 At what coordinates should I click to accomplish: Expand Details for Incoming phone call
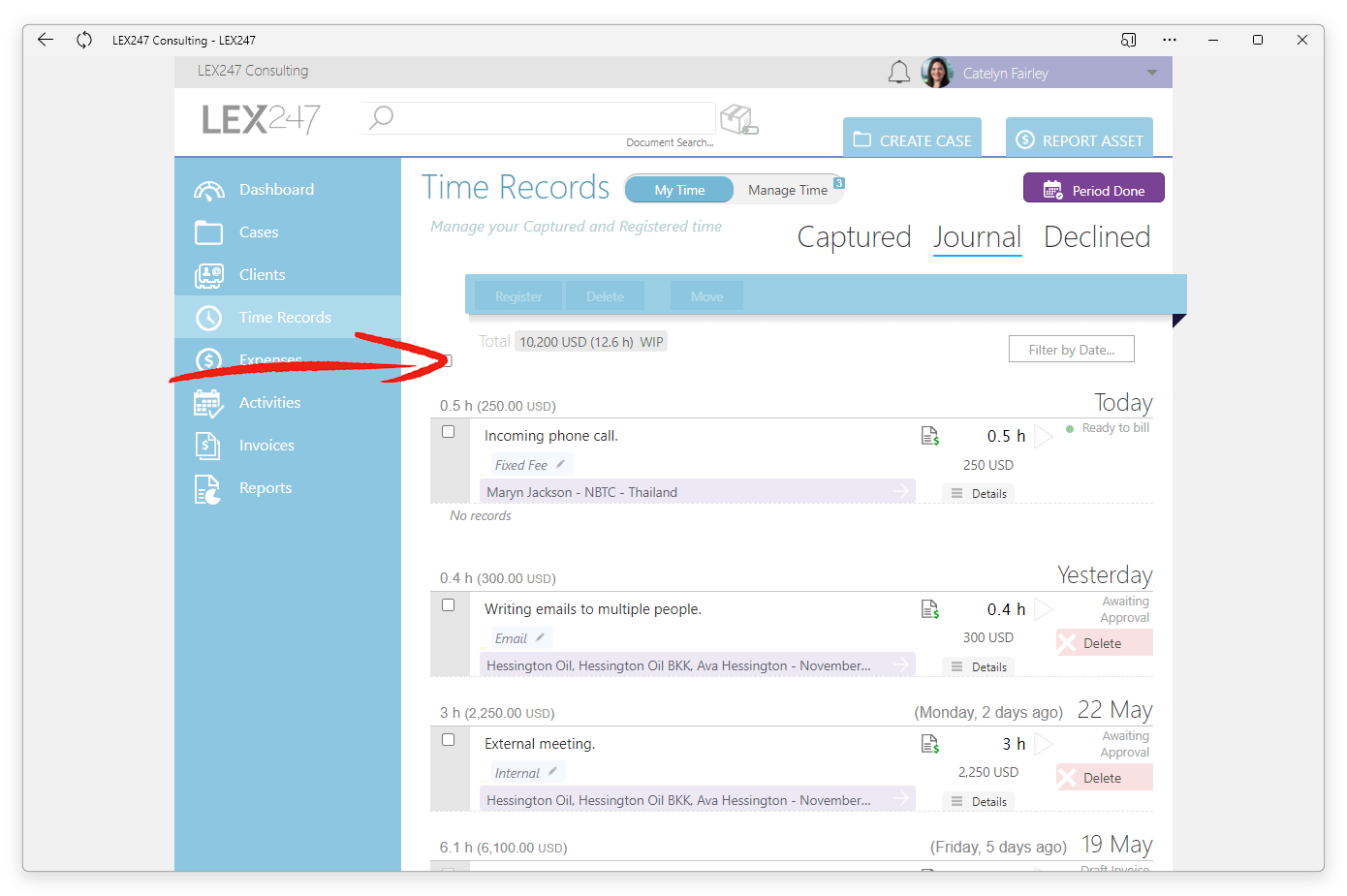pos(979,493)
